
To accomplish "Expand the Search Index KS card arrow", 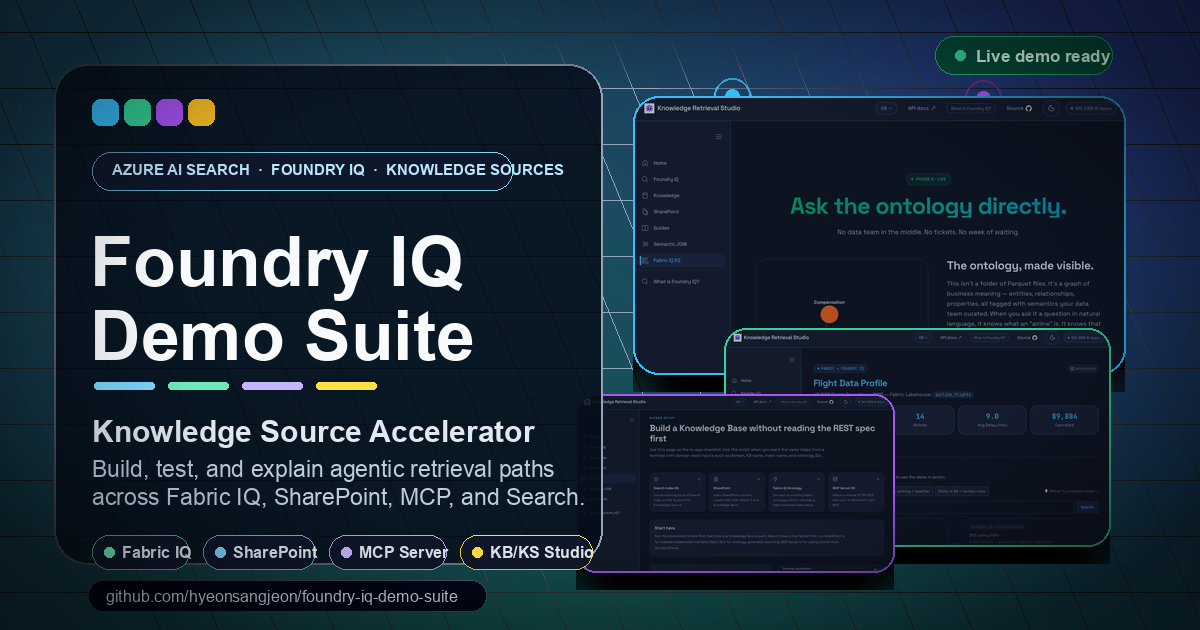I will [699, 479].
